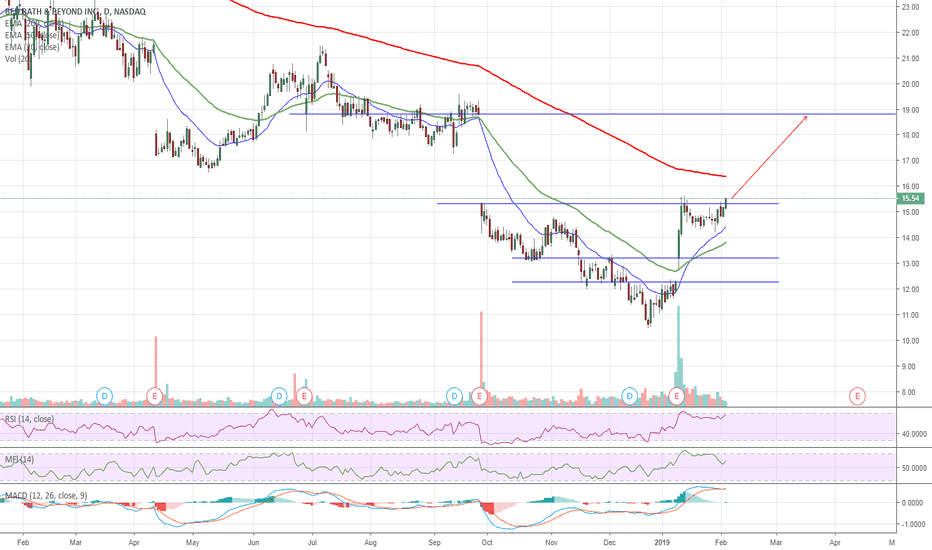The height and width of the screenshot is (550, 932).
Task: Click the 17.00 price axis label
Action: (910, 161)
